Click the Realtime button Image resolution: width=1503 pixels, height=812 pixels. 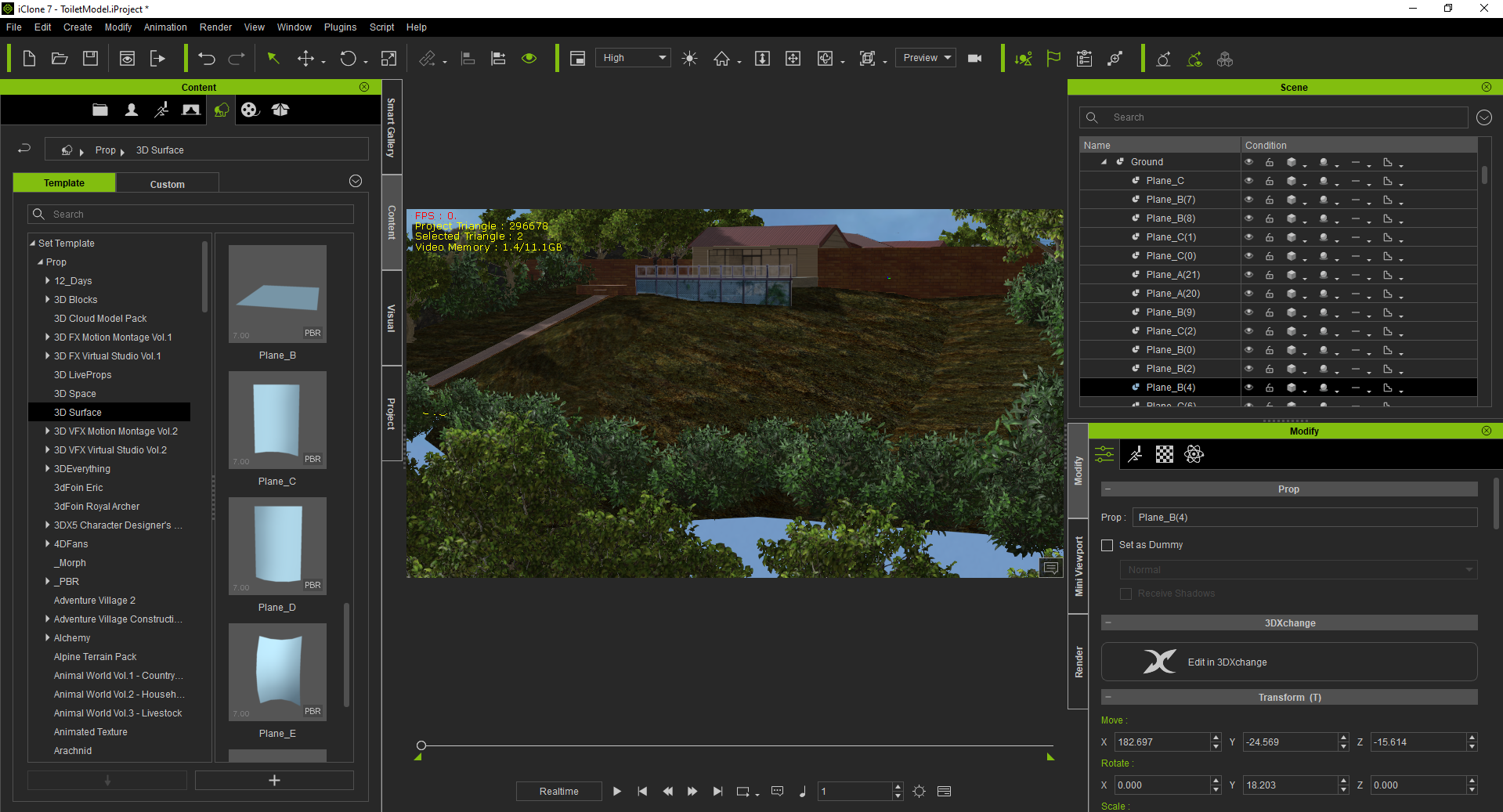click(559, 792)
